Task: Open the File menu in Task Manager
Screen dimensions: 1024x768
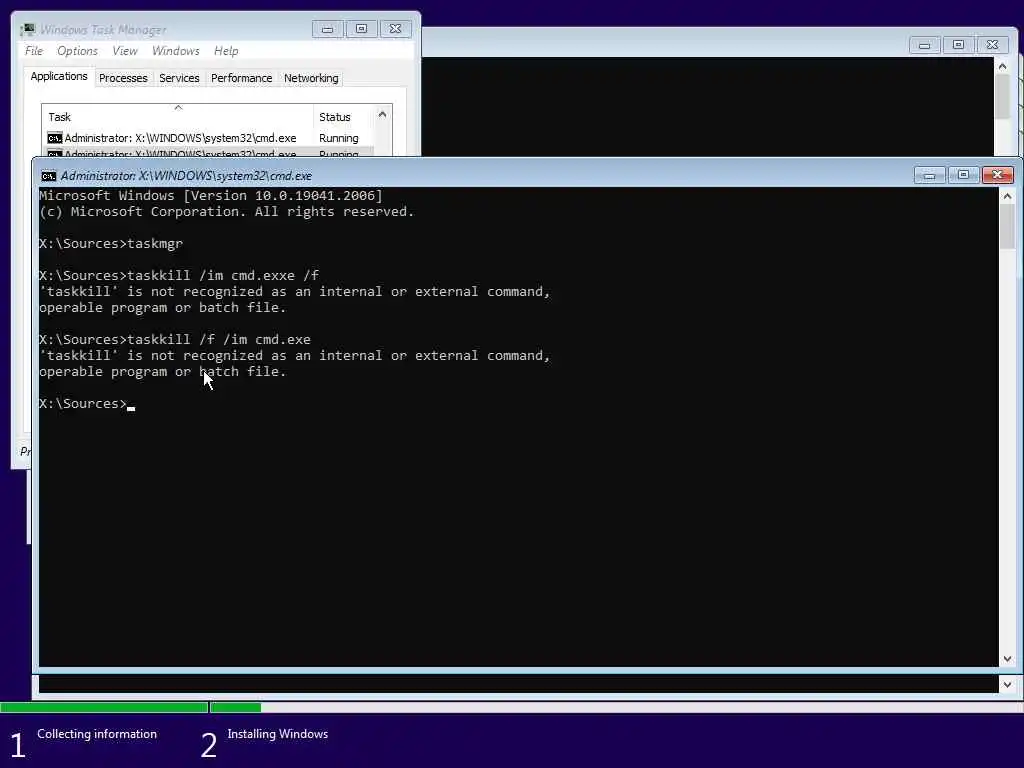Action: [x=34, y=51]
